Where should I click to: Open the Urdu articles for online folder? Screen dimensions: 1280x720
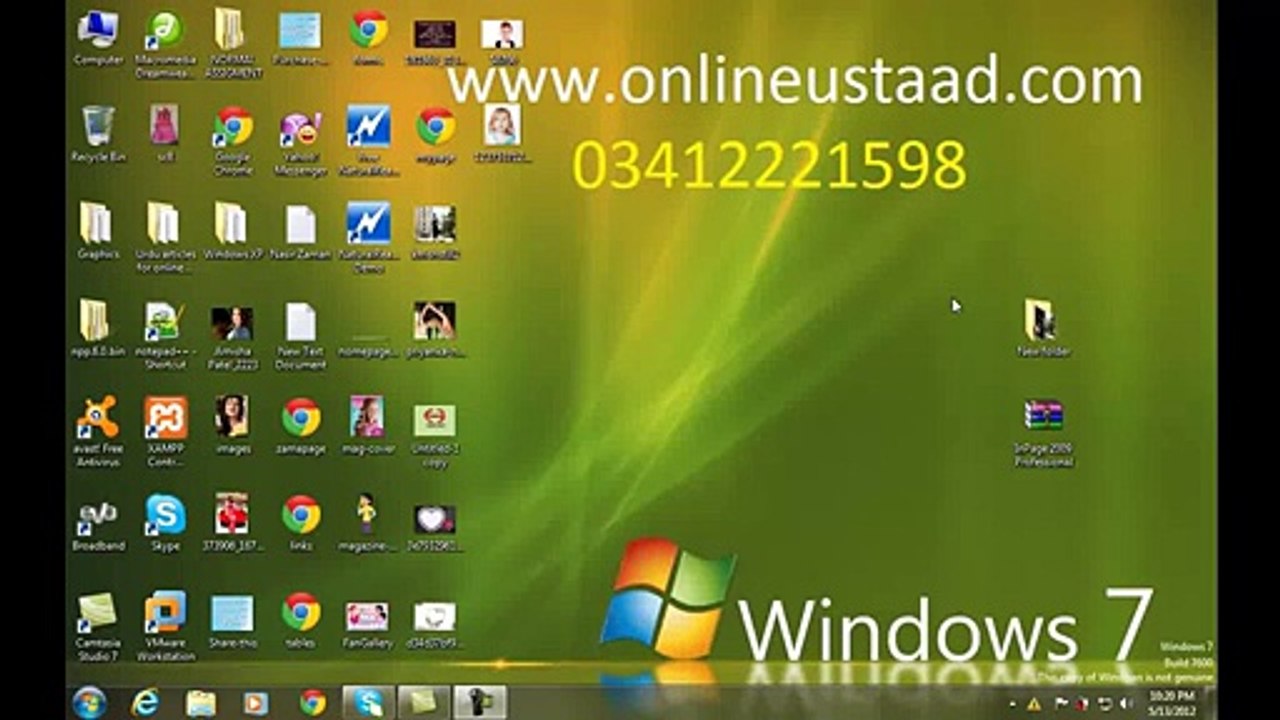tap(165, 238)
